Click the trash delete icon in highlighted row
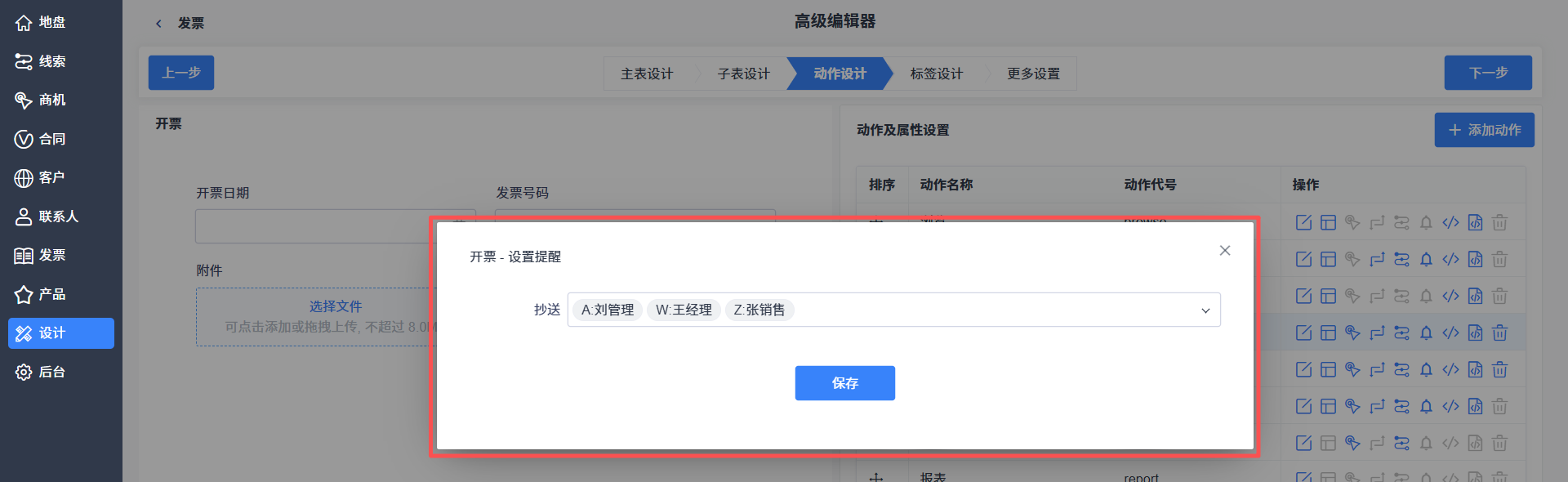Image resolution: width=1568 pixels, height=482 pixels. (x=1499, y=332)
